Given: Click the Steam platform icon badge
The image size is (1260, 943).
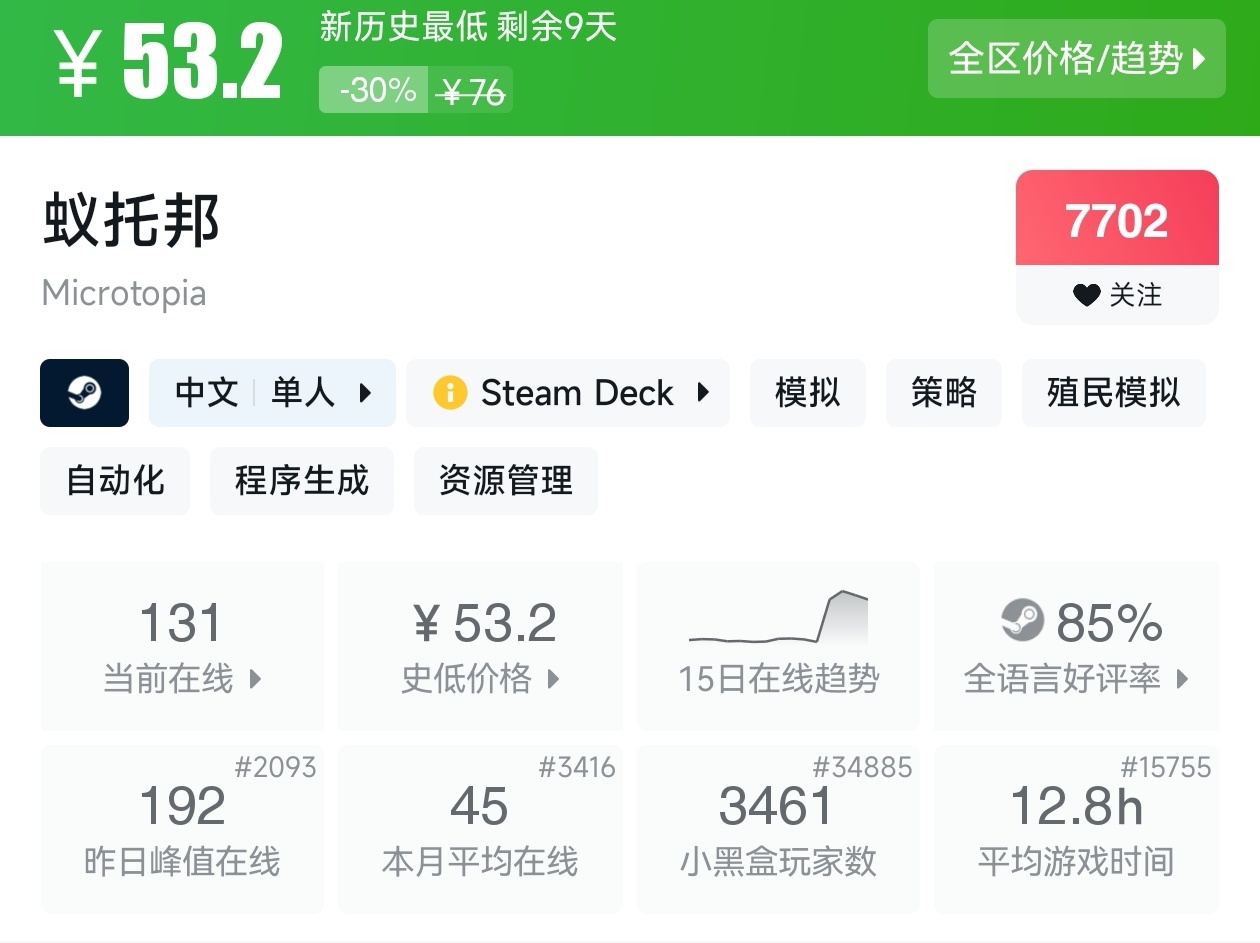Looking at the screenshot, I should click(84, 393).
